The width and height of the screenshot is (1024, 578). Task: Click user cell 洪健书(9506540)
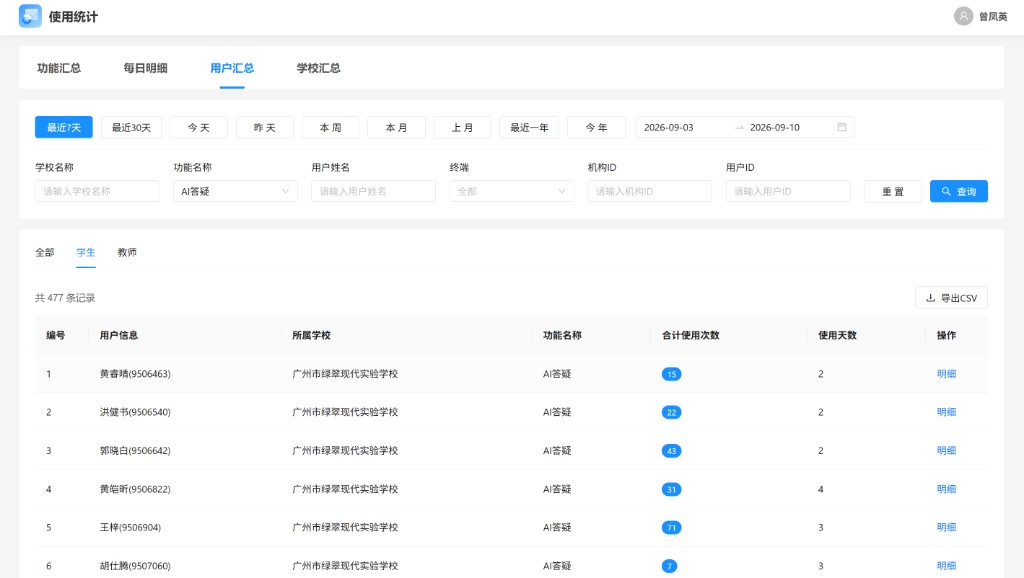(x=135, y=412)
